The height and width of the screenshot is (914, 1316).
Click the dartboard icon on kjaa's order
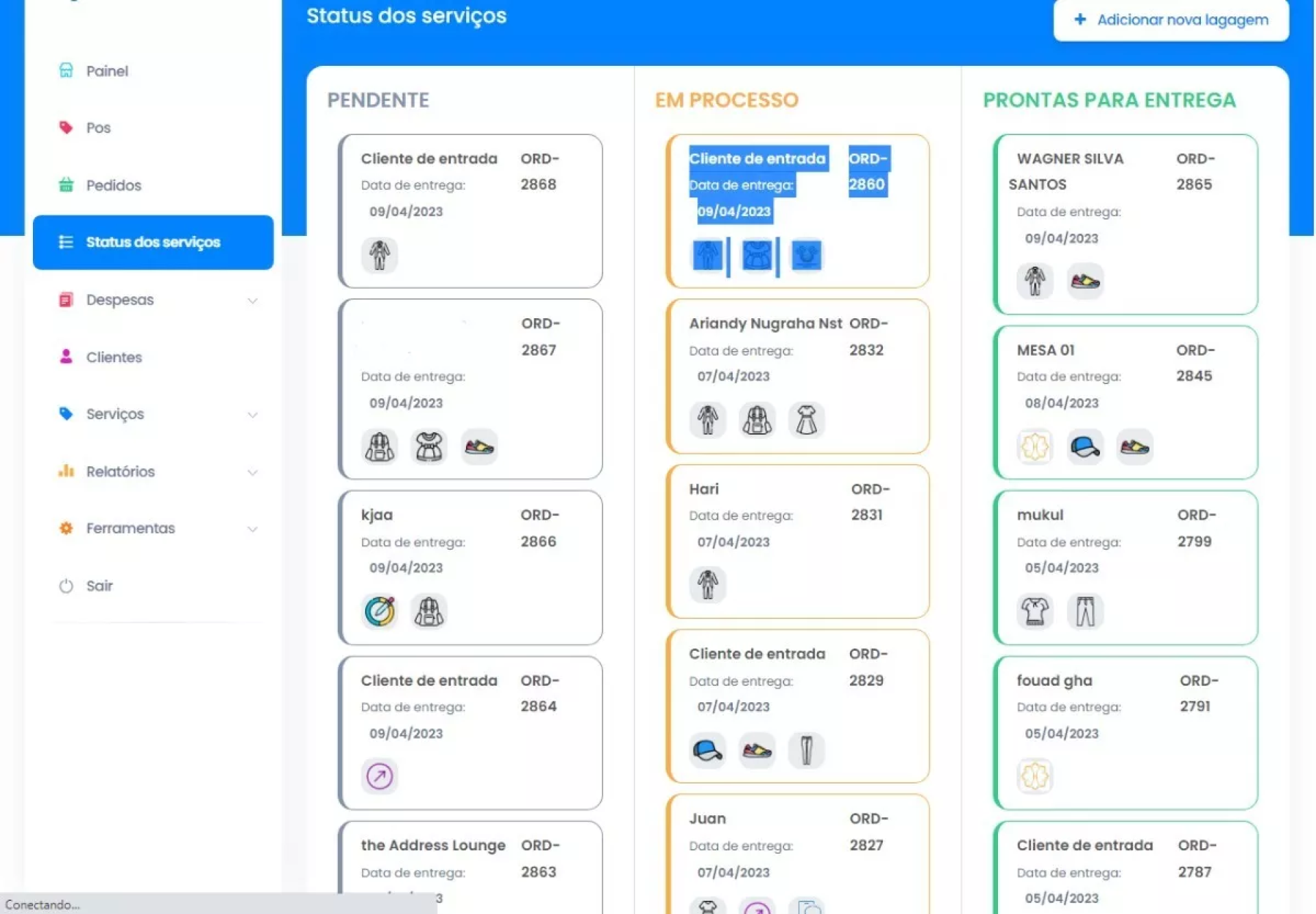(x=379, y=611)
